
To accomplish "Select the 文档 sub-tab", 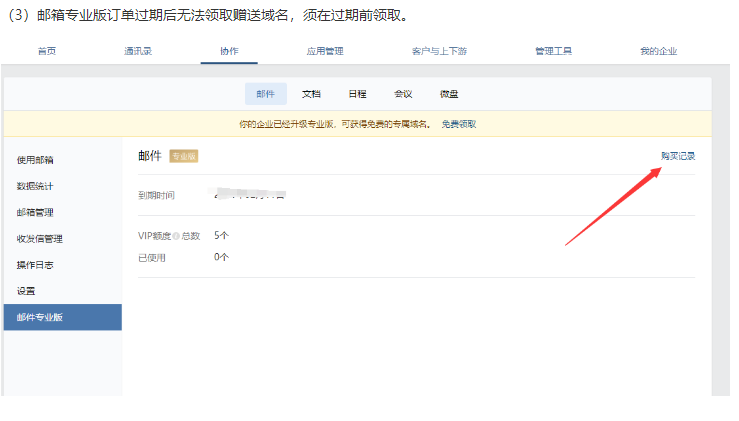I will [x=311, y=94].
